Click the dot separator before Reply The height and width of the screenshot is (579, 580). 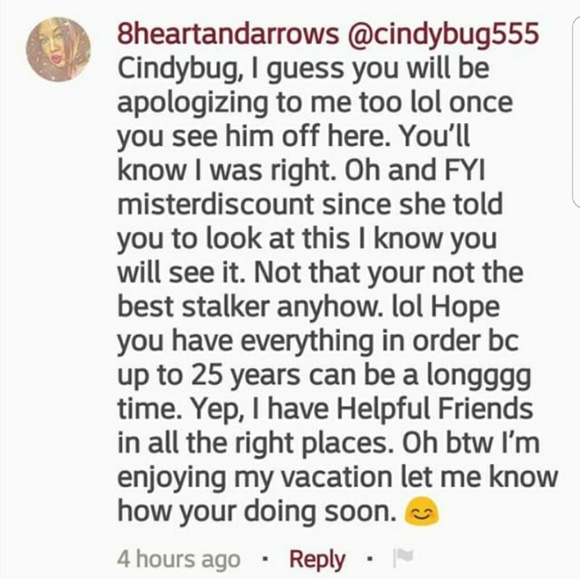tap(264, 559)
